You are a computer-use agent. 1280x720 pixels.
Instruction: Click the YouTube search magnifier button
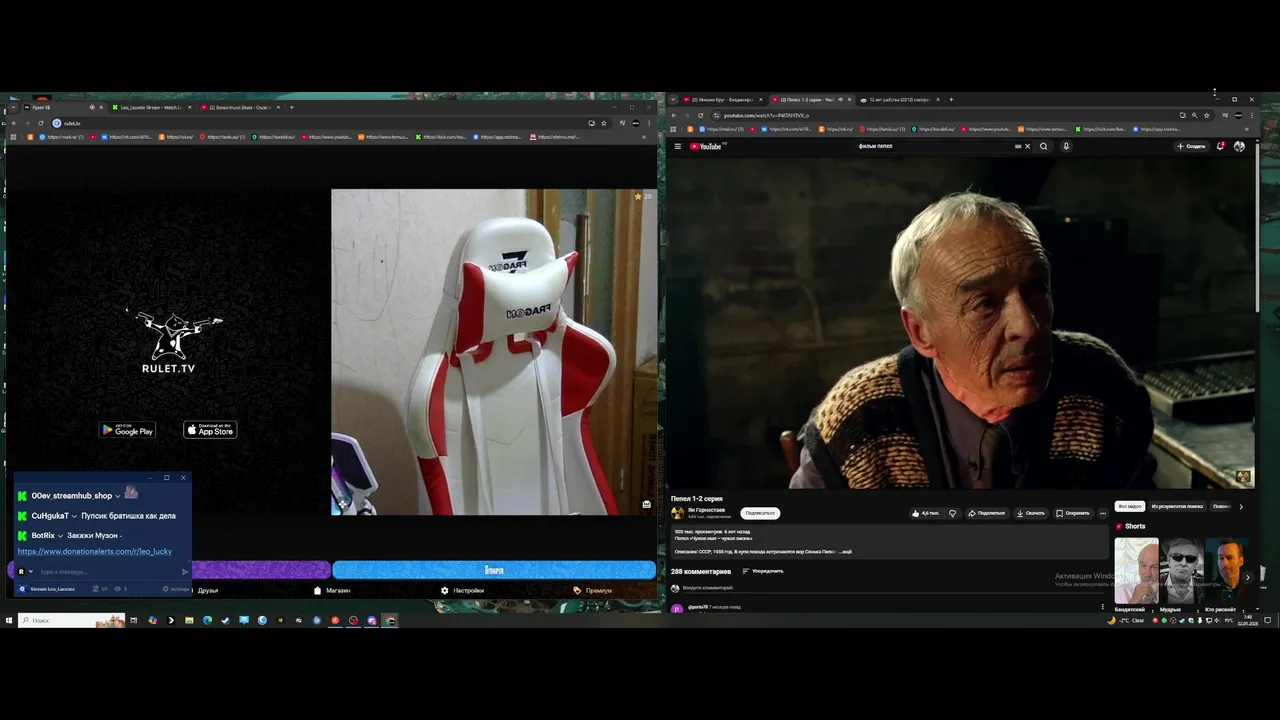click(x=1043, y=146)
